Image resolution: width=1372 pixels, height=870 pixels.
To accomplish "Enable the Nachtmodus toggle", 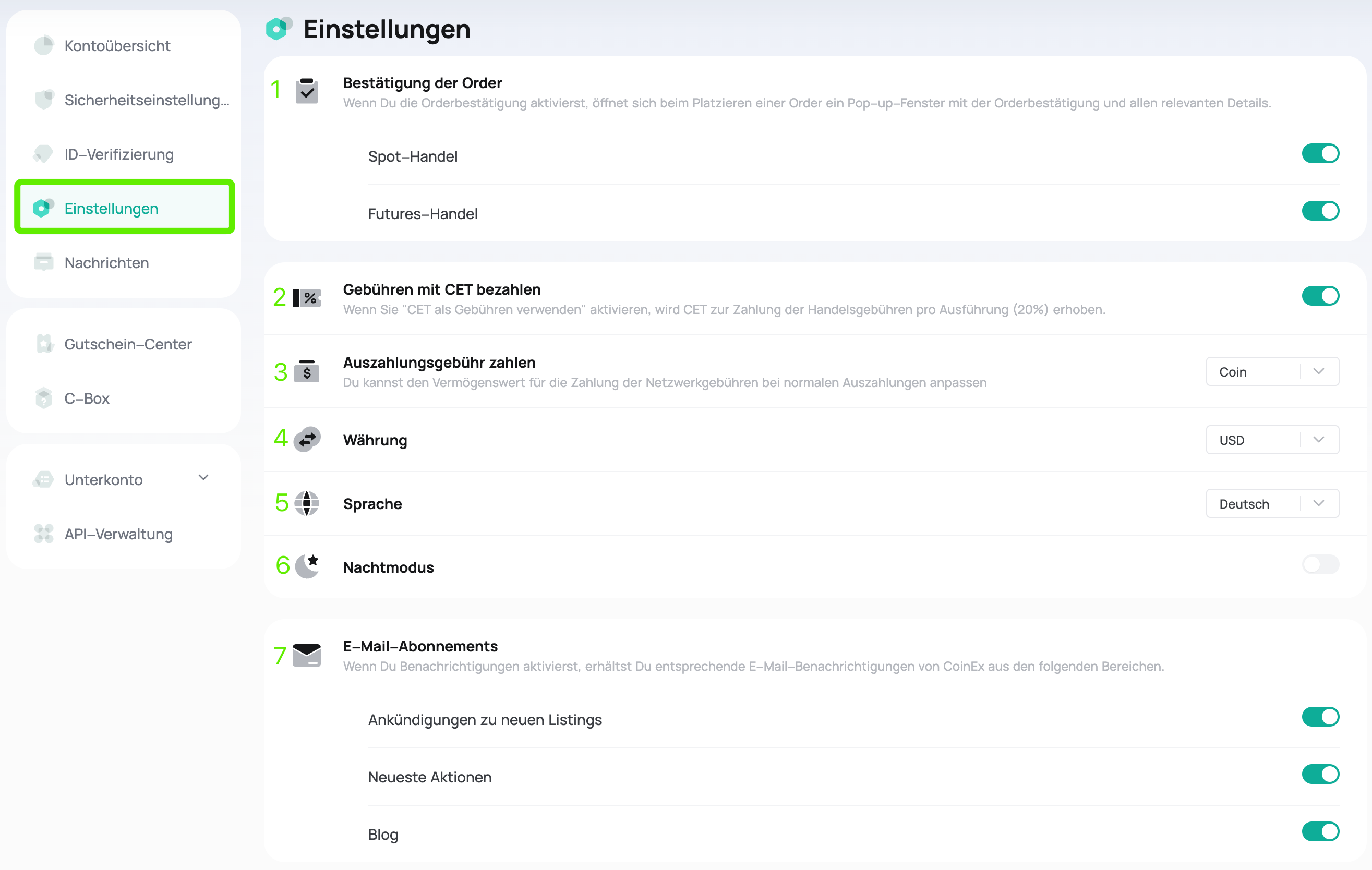I will tap(1320, 564).
